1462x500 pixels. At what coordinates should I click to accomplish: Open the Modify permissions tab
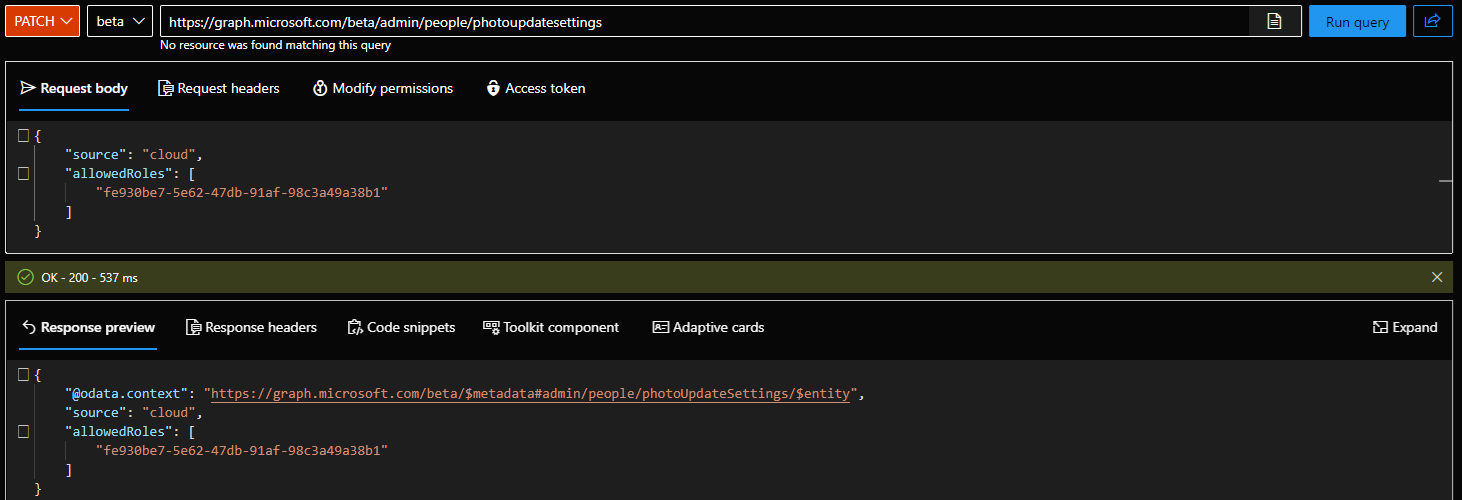click(x=383, y=88)
